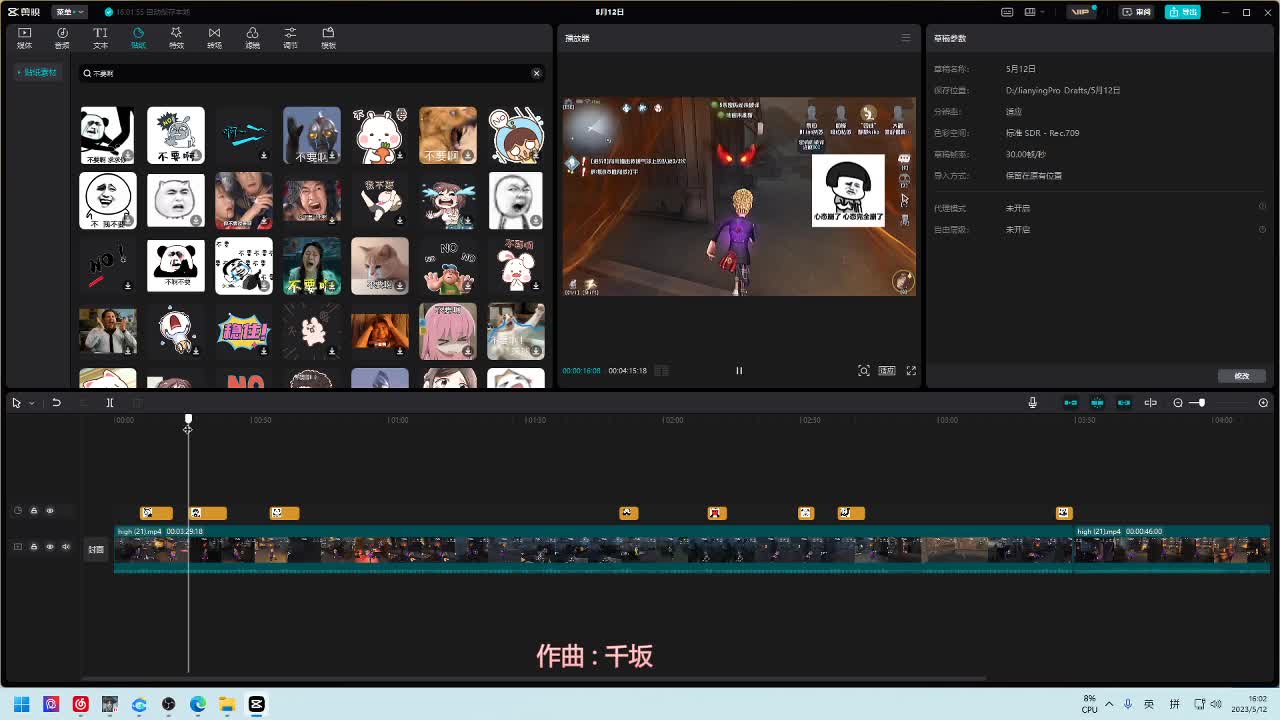
Task: Lock the sticker track
Action: coord(34,511)
